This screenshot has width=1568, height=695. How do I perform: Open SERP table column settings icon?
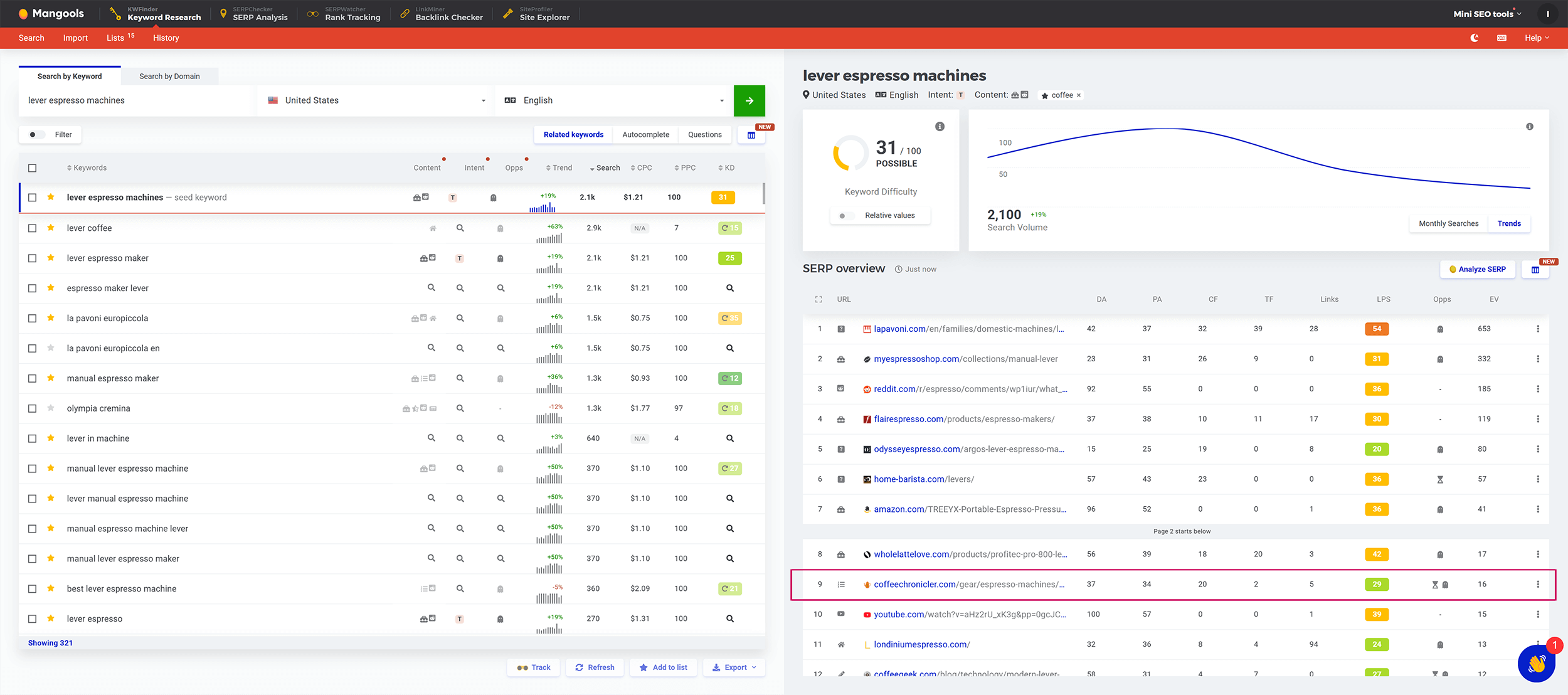(x=1535, y=270)
